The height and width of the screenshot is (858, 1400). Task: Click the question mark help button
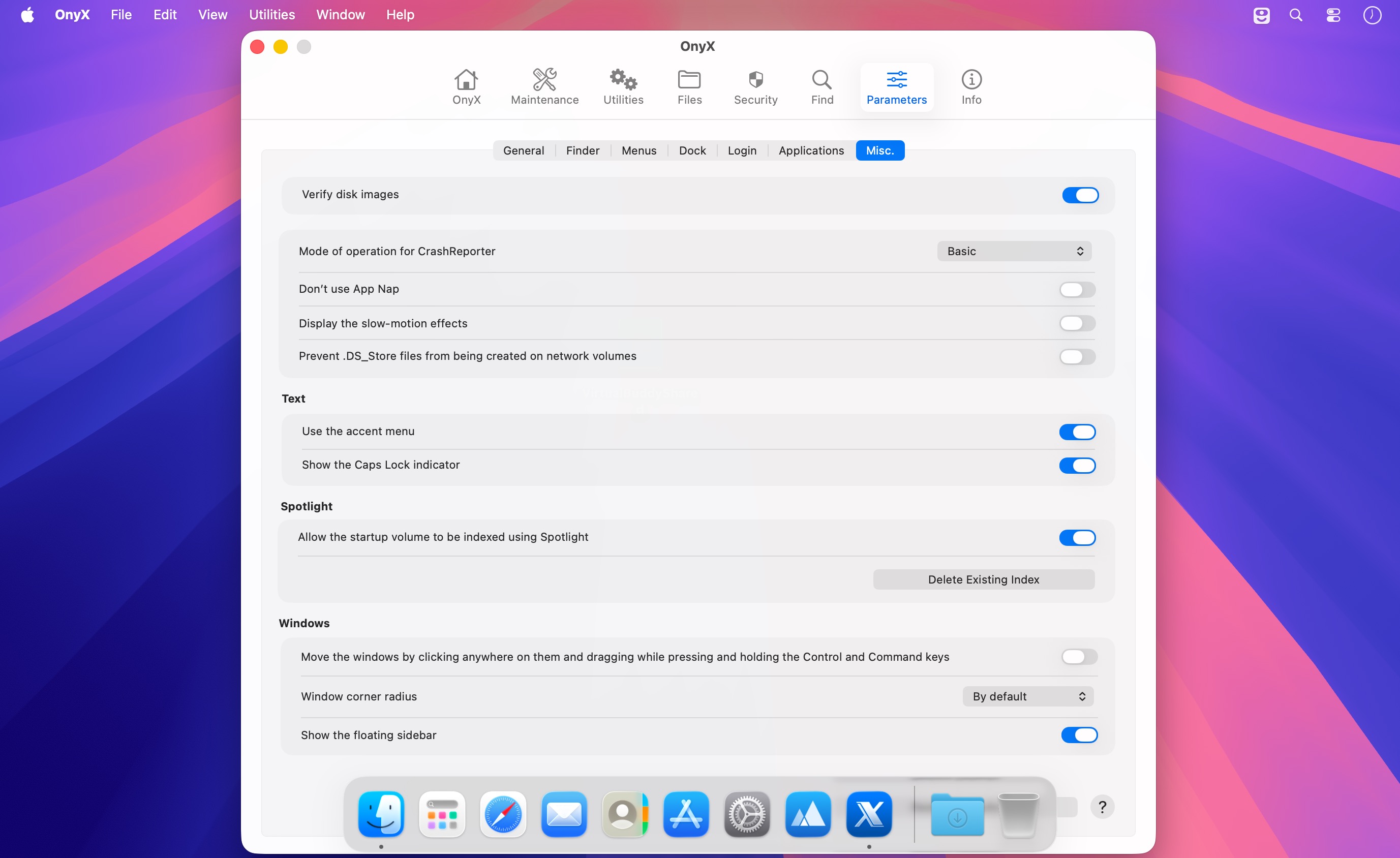tap(1102, 807)
